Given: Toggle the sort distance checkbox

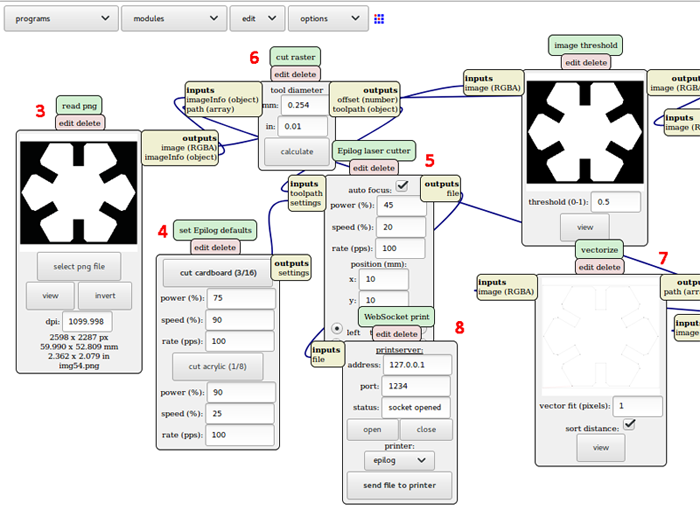Looking at the screenshot, I should click(x=629, y=424).
